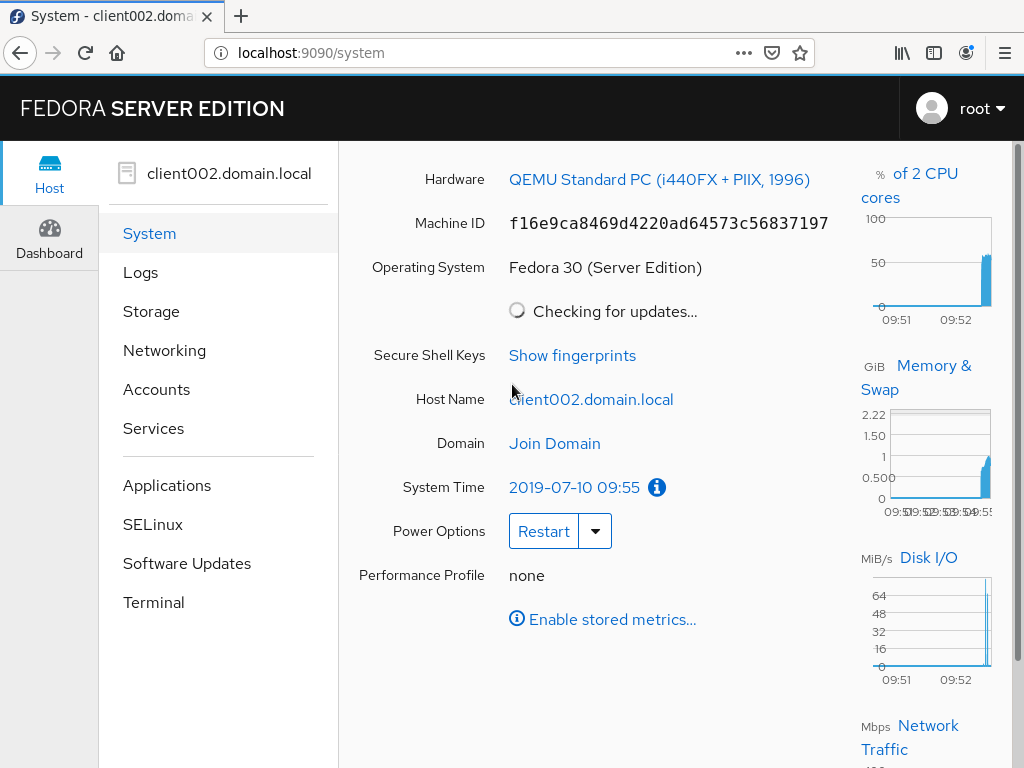Select the System - client002 browser tab
The height and width of the screenshot is (768, 1024).
112,16
